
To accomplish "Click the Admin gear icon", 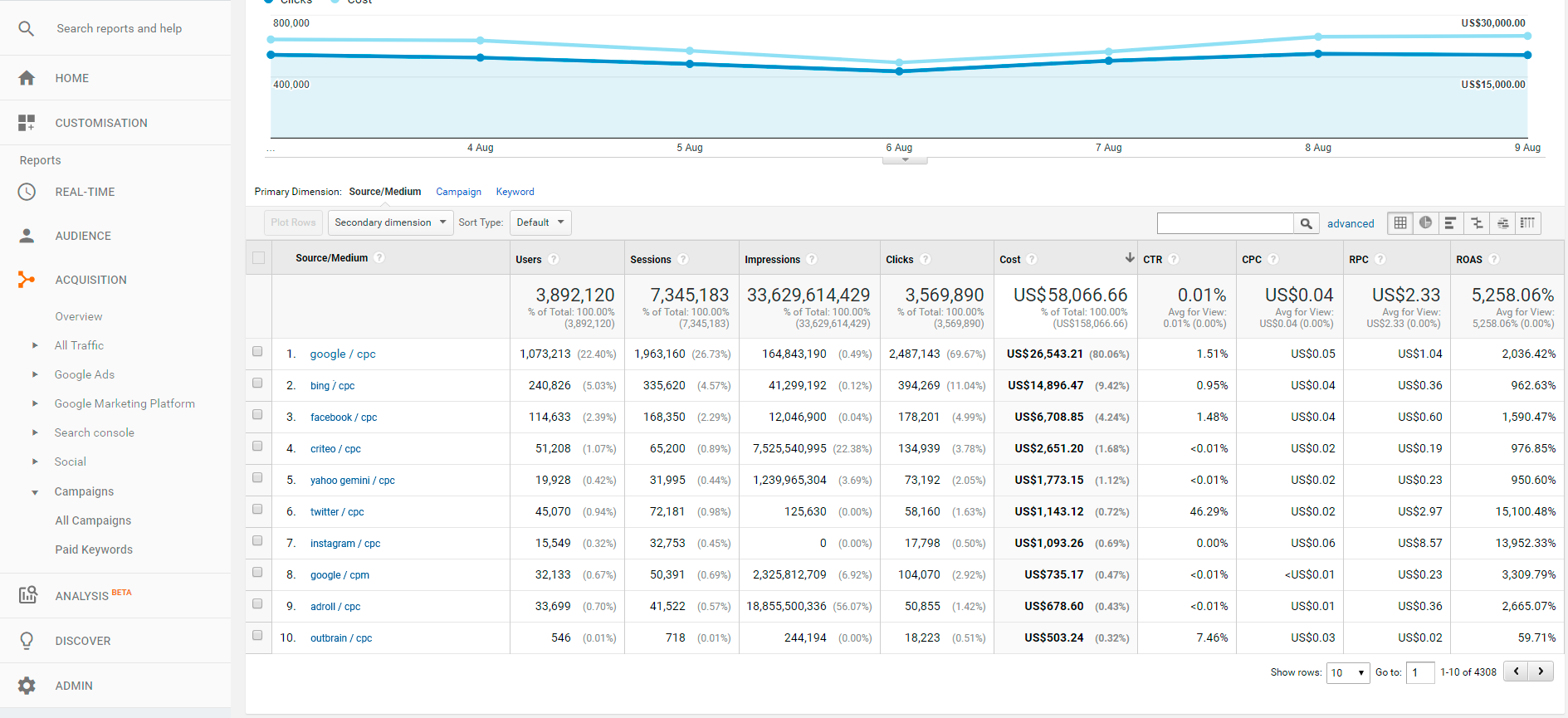I will click(x=27, y=686).
